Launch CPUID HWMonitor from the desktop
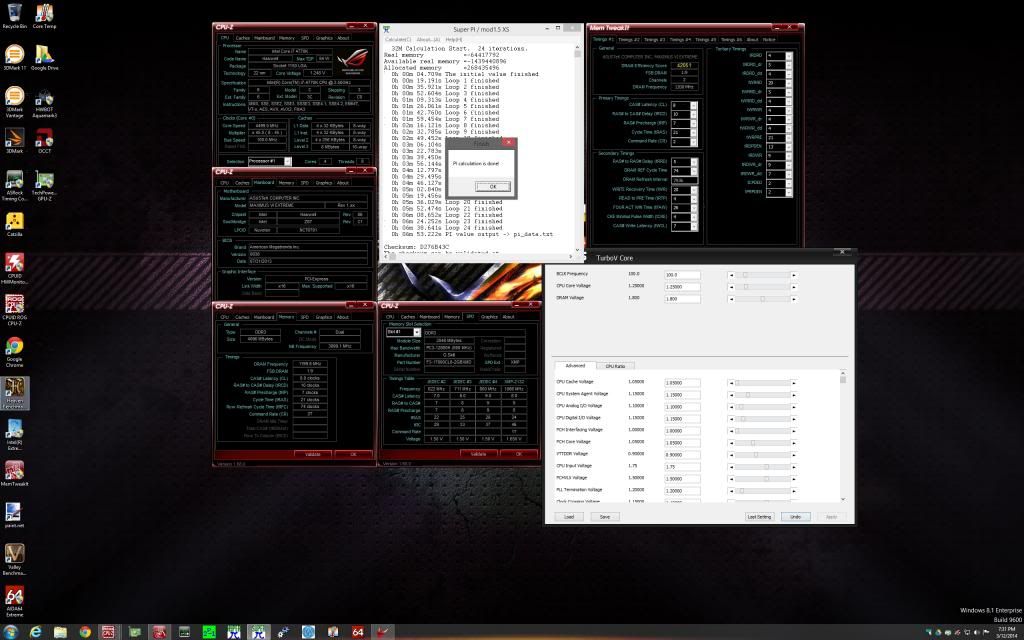Image resolution: width=1024 pixels, height=640 pixels. 14,269
